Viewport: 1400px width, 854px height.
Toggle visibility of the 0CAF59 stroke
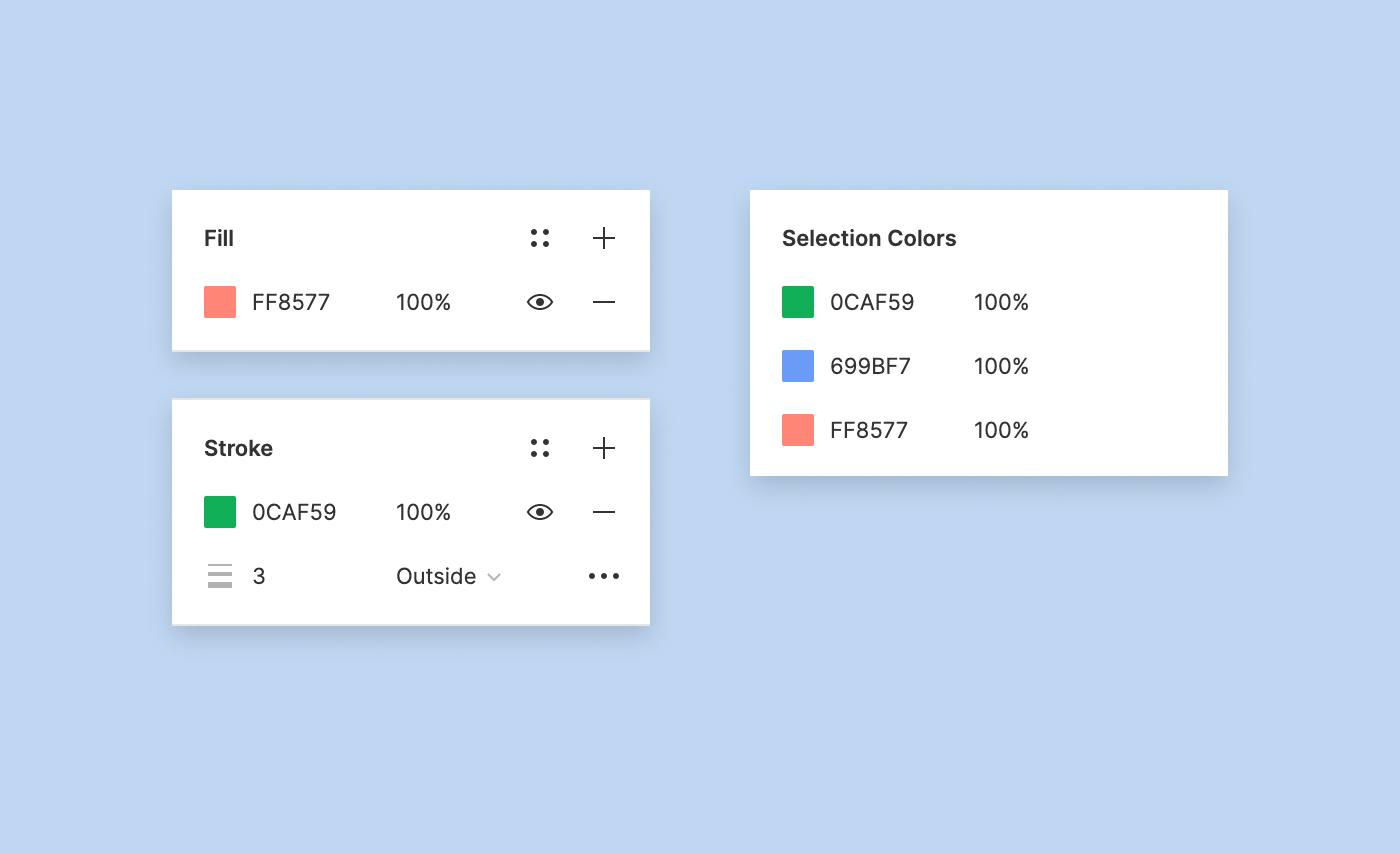(540, 512)
